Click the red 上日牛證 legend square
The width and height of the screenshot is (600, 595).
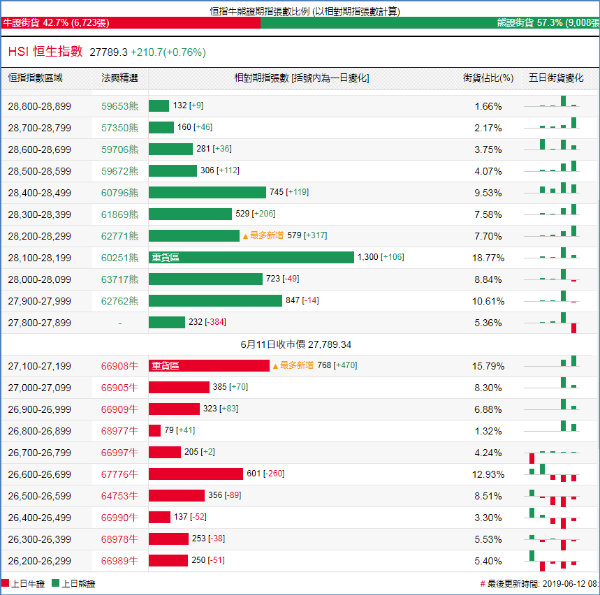[x=5, y=583]
